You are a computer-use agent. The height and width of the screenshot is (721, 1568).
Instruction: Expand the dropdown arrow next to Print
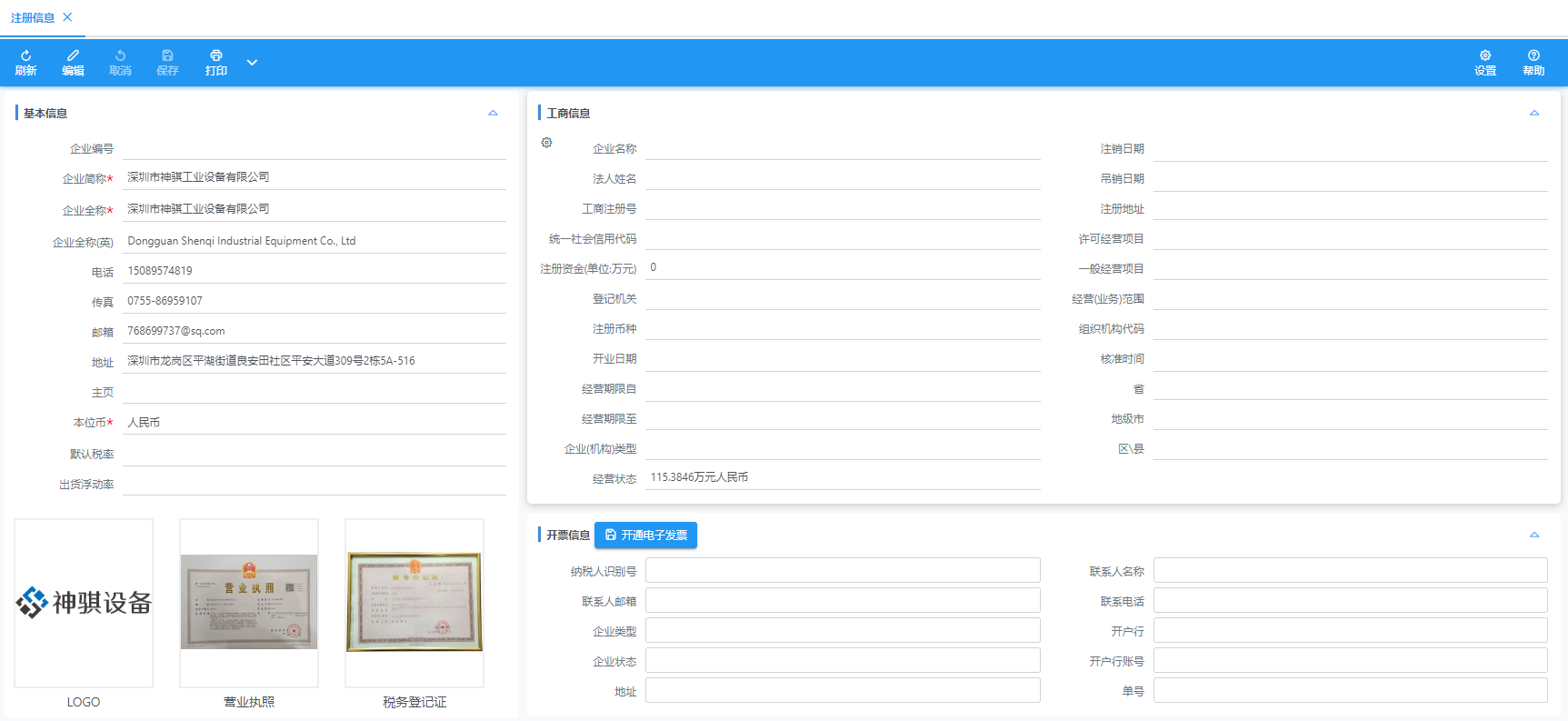pos(252,63)
